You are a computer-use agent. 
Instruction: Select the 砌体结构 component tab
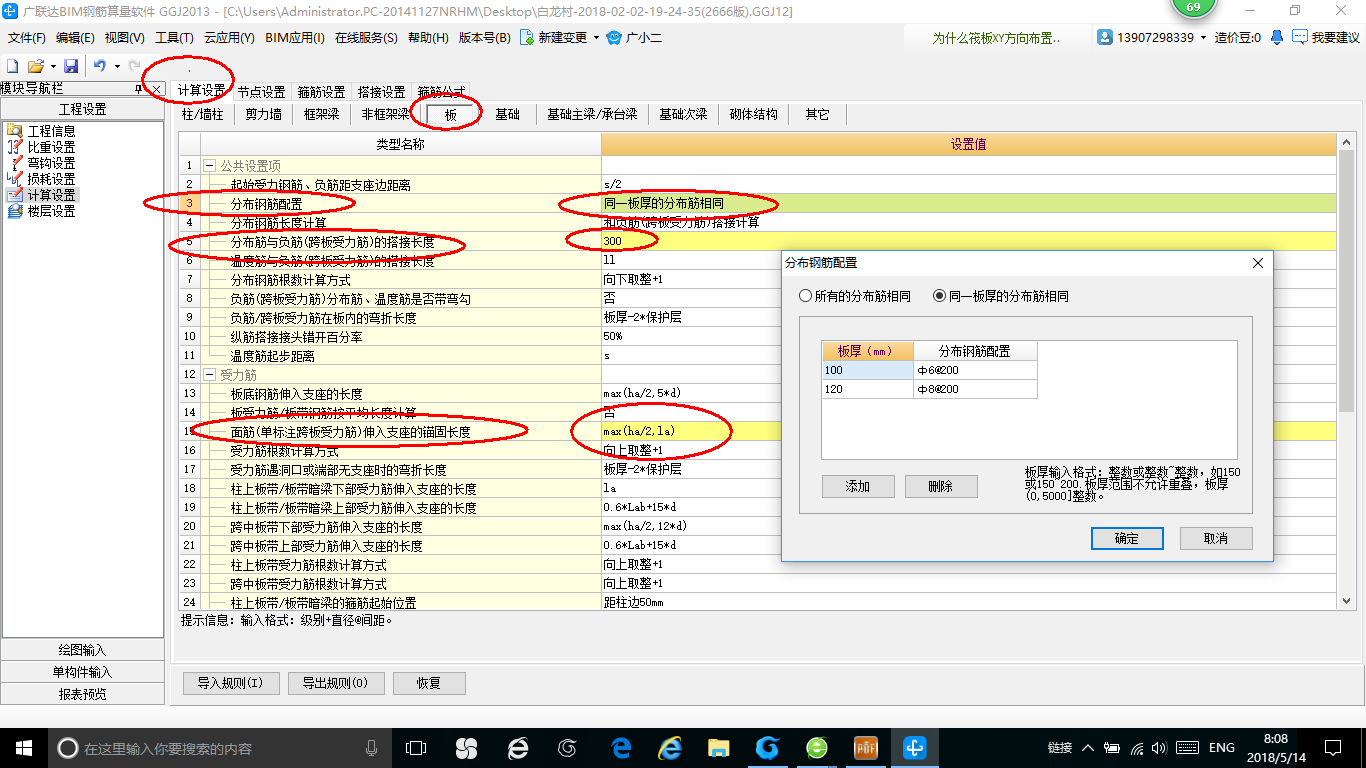[753, 114]
